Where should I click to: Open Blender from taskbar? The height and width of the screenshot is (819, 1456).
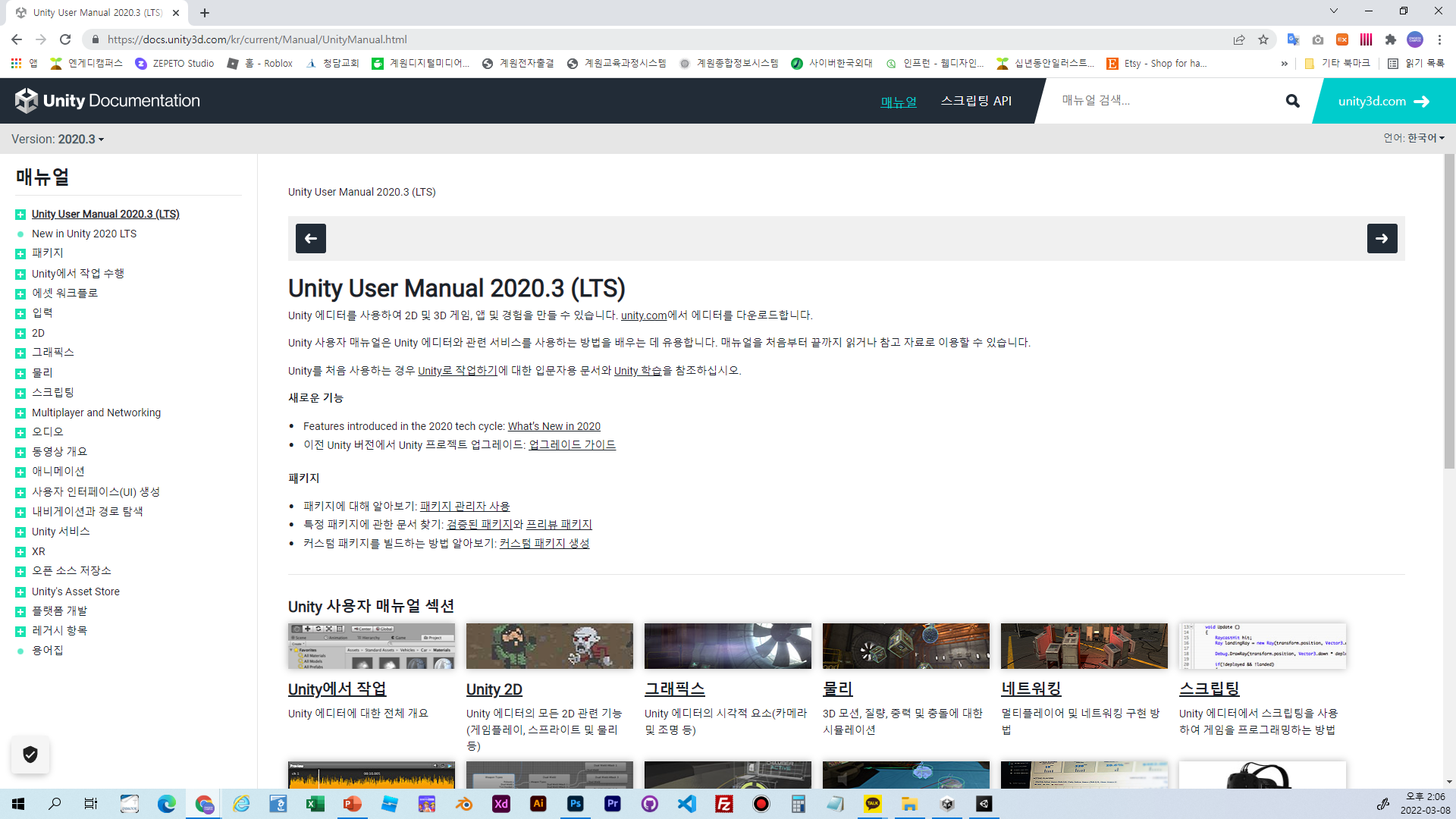[x=464, y=804]
